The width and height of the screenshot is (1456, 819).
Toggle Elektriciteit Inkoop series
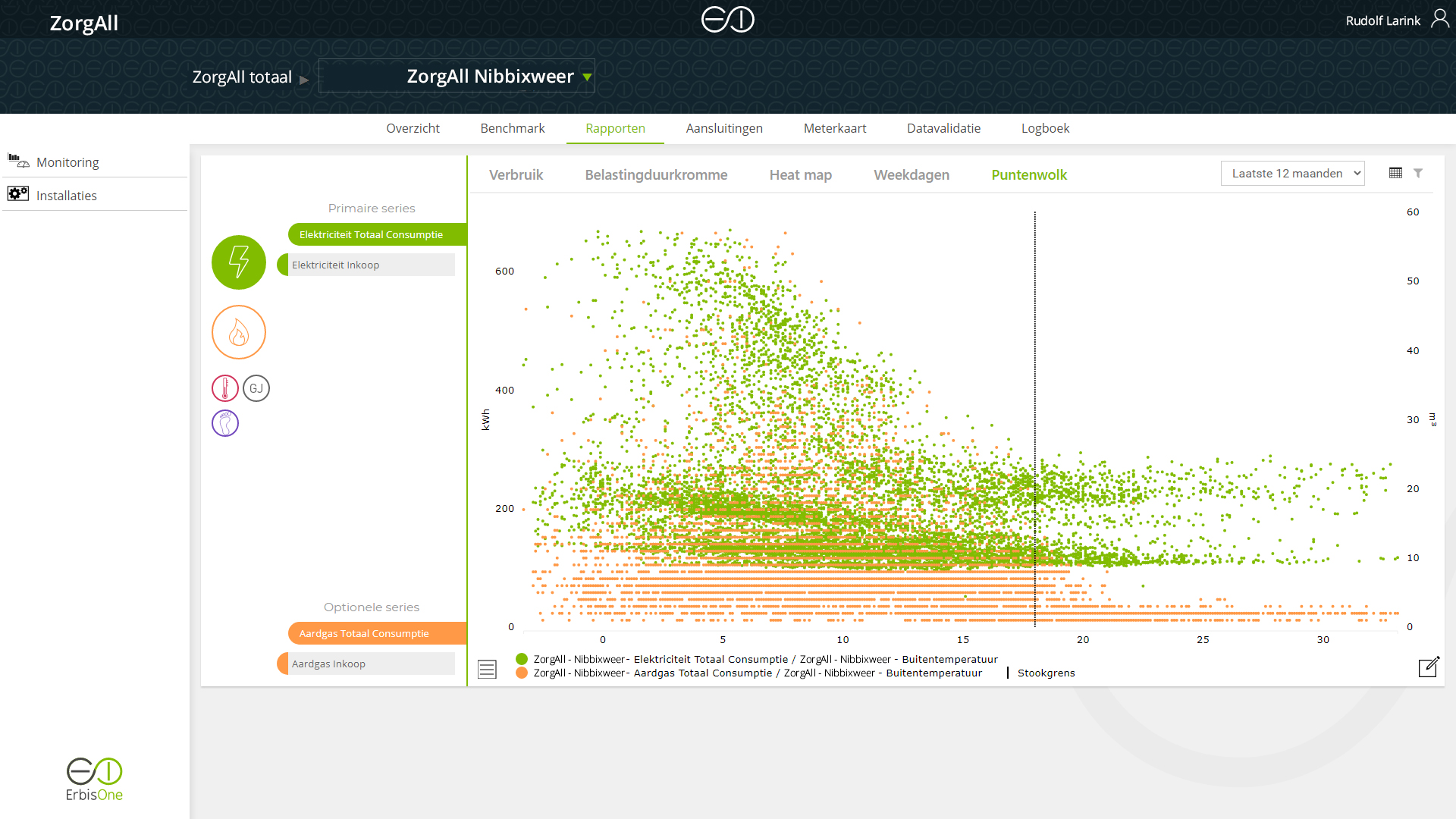(x=366, y=265)
